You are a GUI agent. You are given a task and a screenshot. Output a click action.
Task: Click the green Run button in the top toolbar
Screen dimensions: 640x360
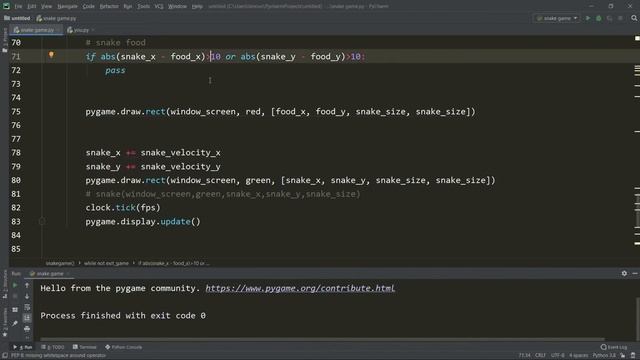(x=588, y=18)
